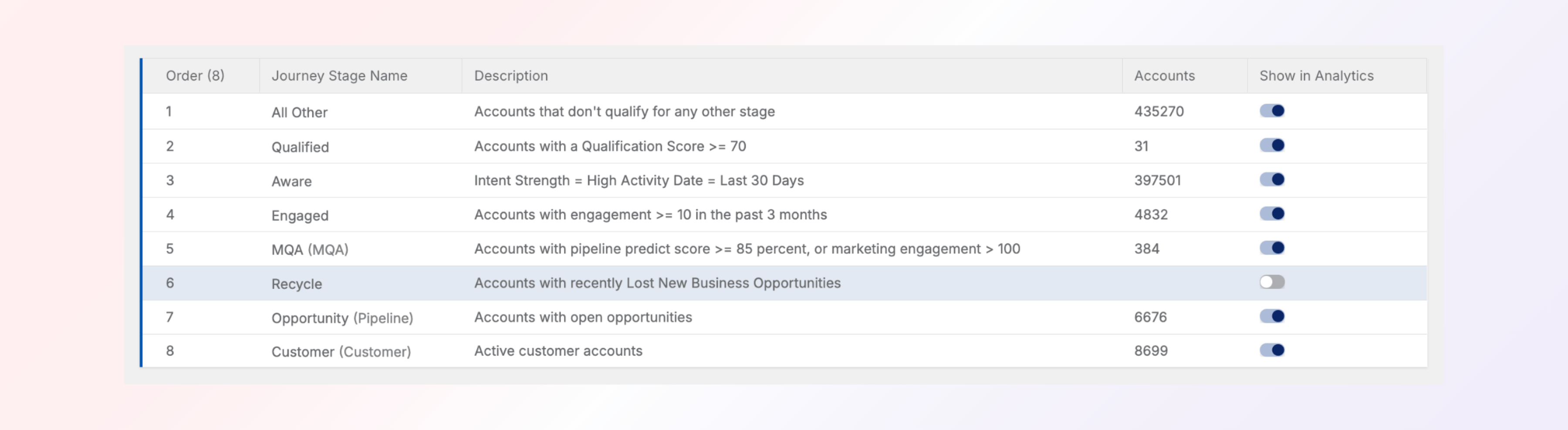Click account count 6676 for Opportunity

coord(1150,317)
